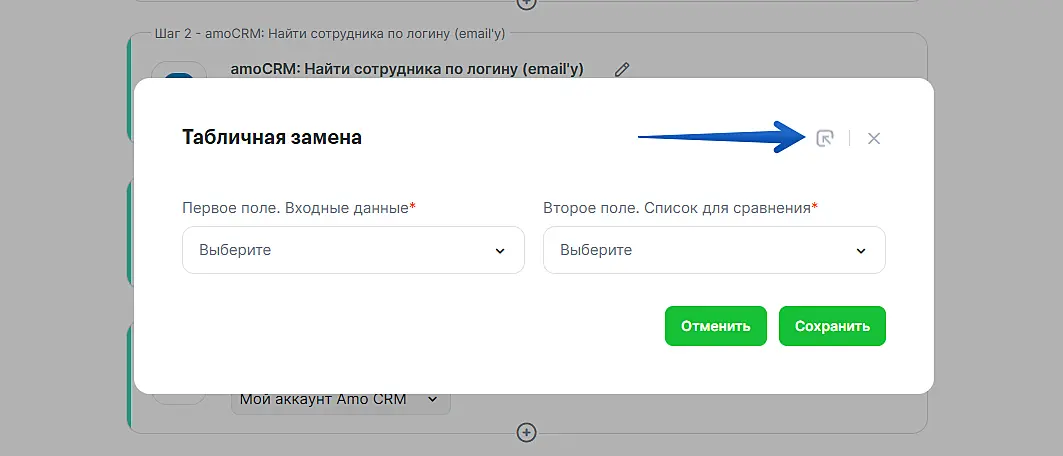Click the plus icon above Шаг 2
1063x456 pixels.
[527, 4]
